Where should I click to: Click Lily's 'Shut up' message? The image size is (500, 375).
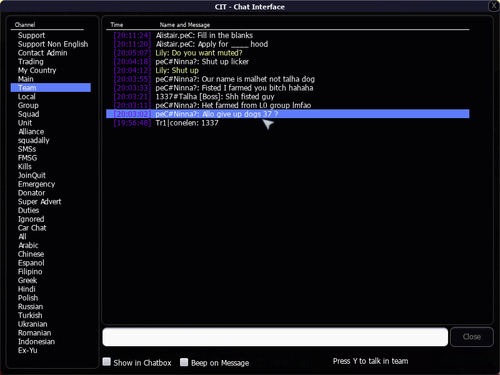click(288, 70)
